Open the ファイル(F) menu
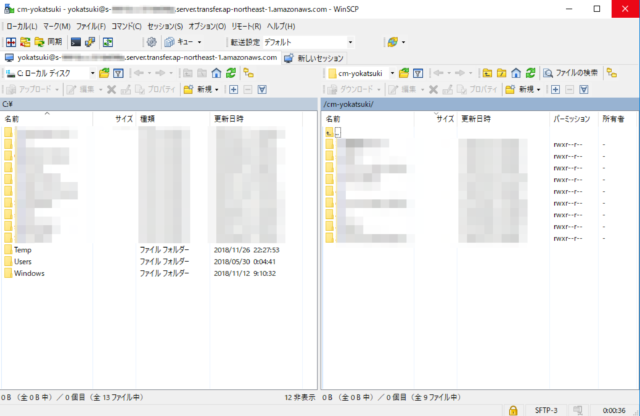The image size is (640, 416). pyautogui.click(x=91, y=27)
